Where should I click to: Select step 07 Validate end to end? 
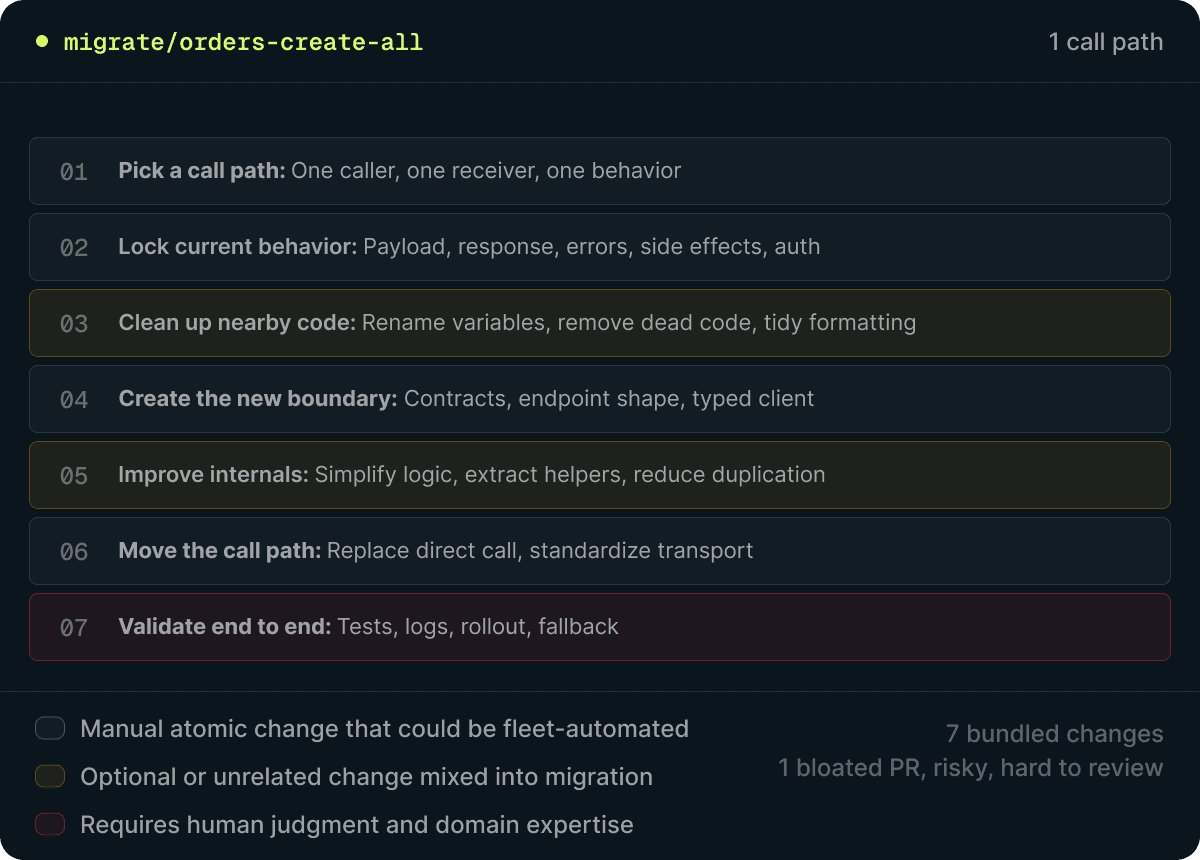click(x=600, y=627)
